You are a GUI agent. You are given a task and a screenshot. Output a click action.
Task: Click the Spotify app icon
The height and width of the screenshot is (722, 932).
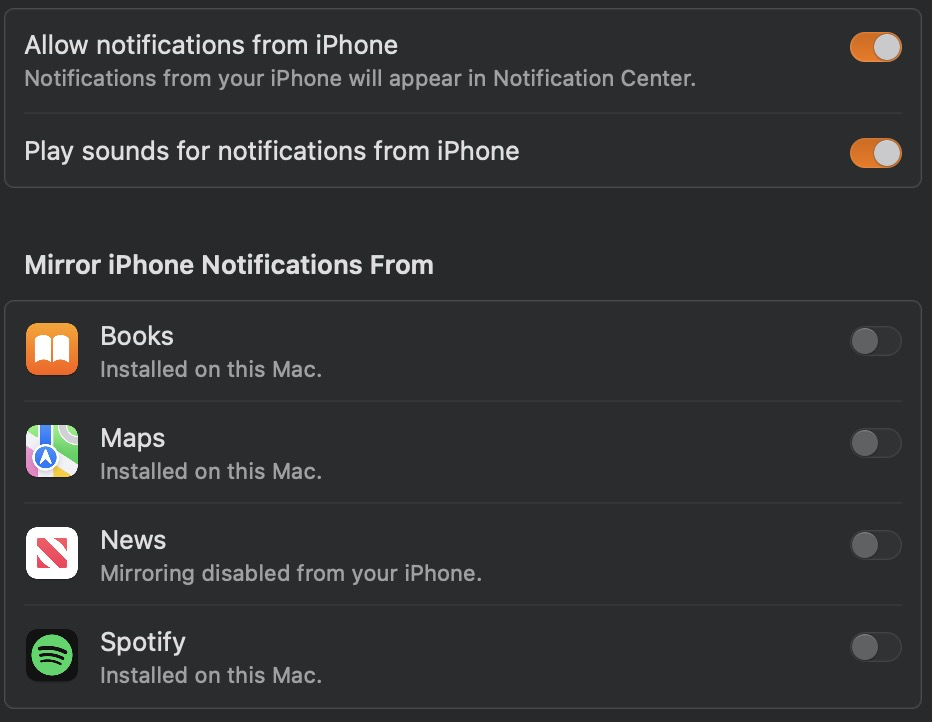pos(52,655)
